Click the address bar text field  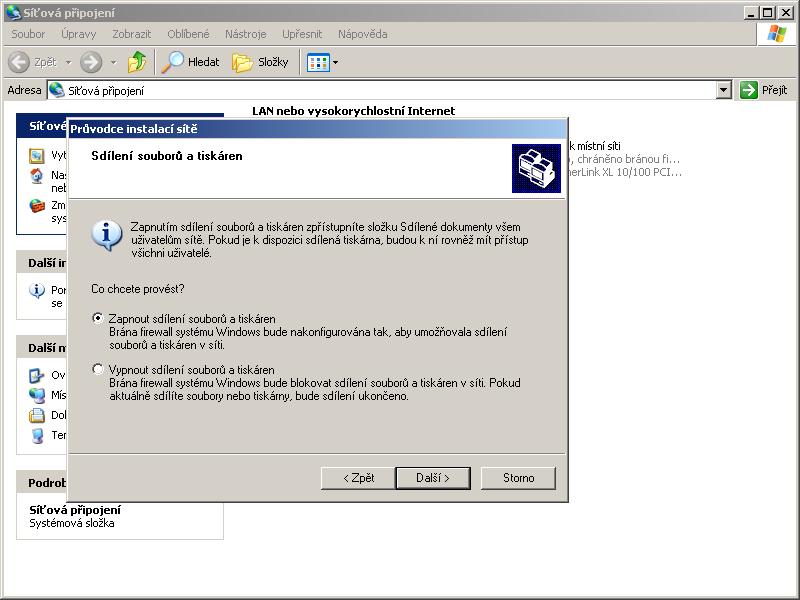380,90
